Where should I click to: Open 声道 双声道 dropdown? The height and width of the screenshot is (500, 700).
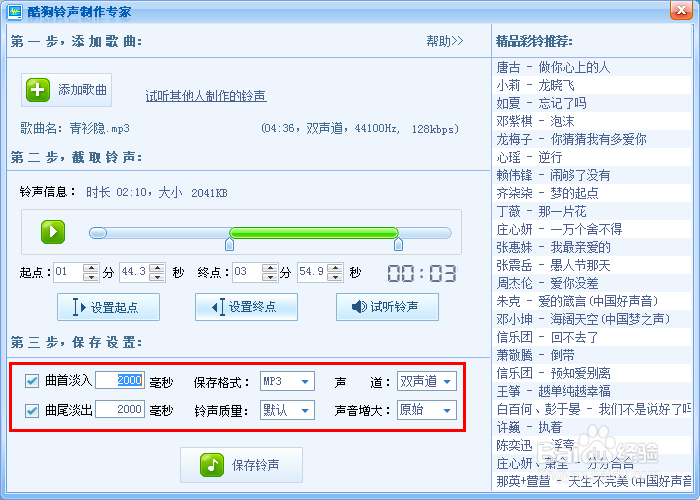pos(427,381)
